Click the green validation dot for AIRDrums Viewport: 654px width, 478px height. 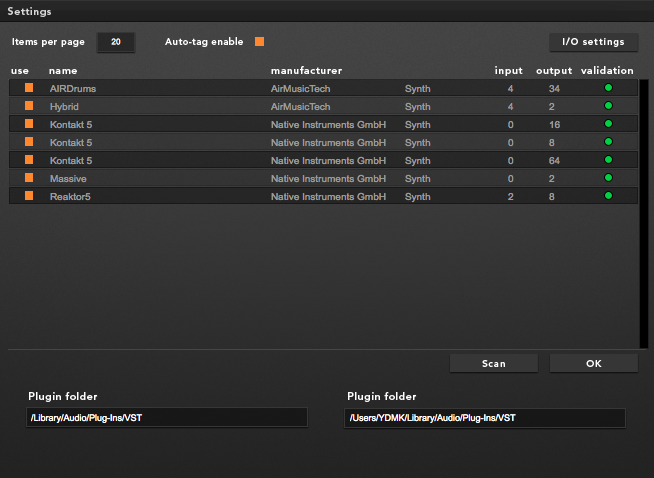coord(608,88)
